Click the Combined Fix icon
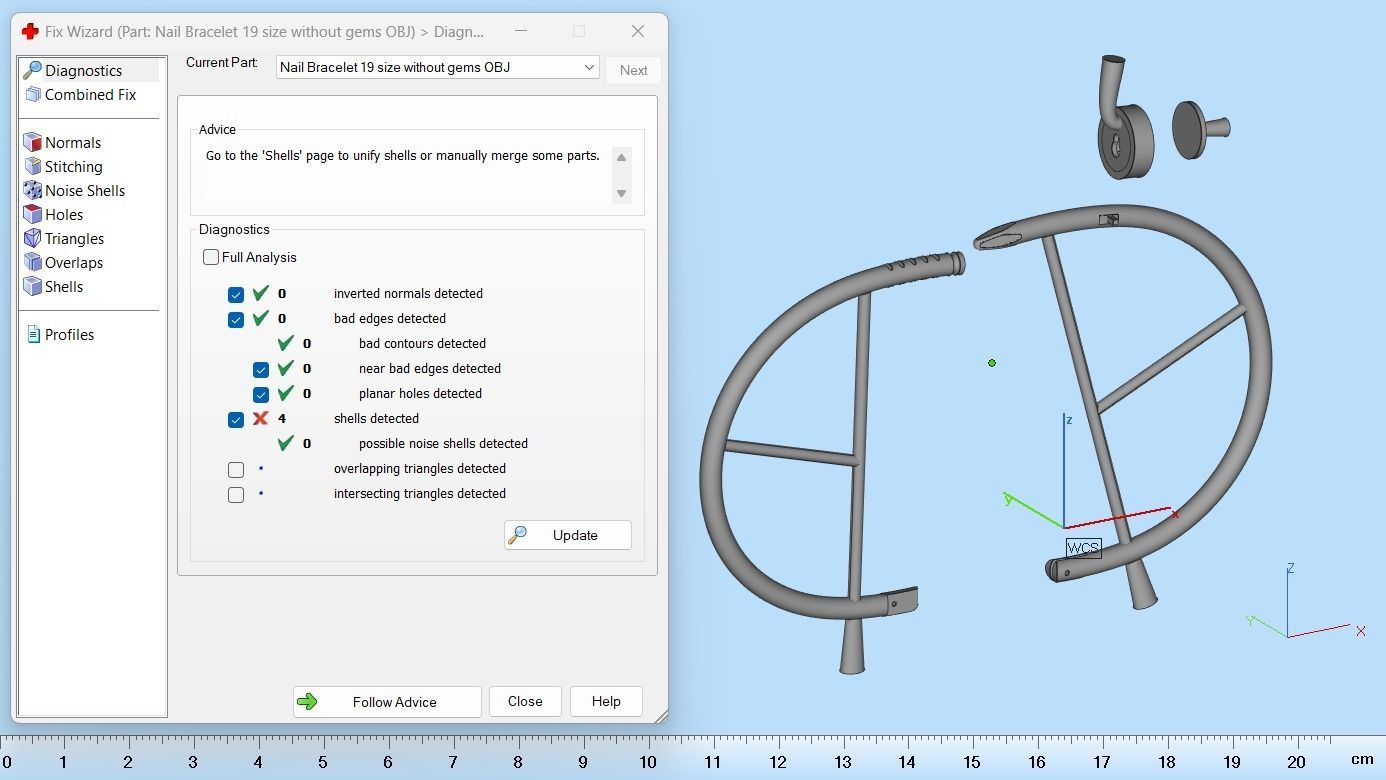 pos(32,94)
